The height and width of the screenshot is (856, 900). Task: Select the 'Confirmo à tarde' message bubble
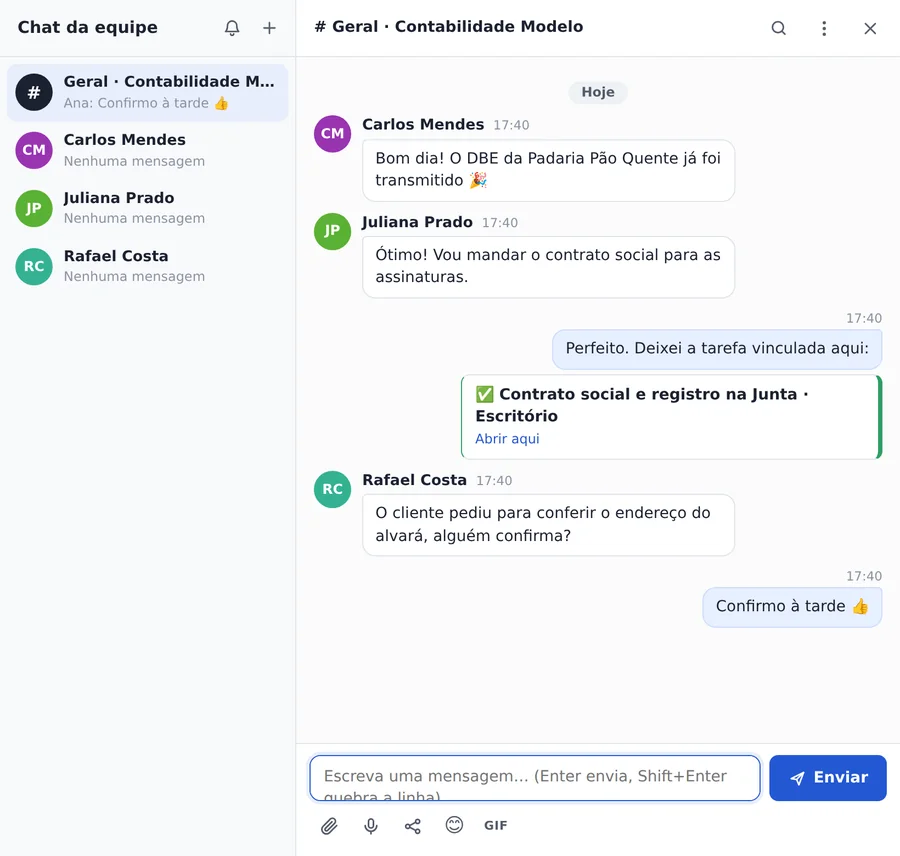792,607
